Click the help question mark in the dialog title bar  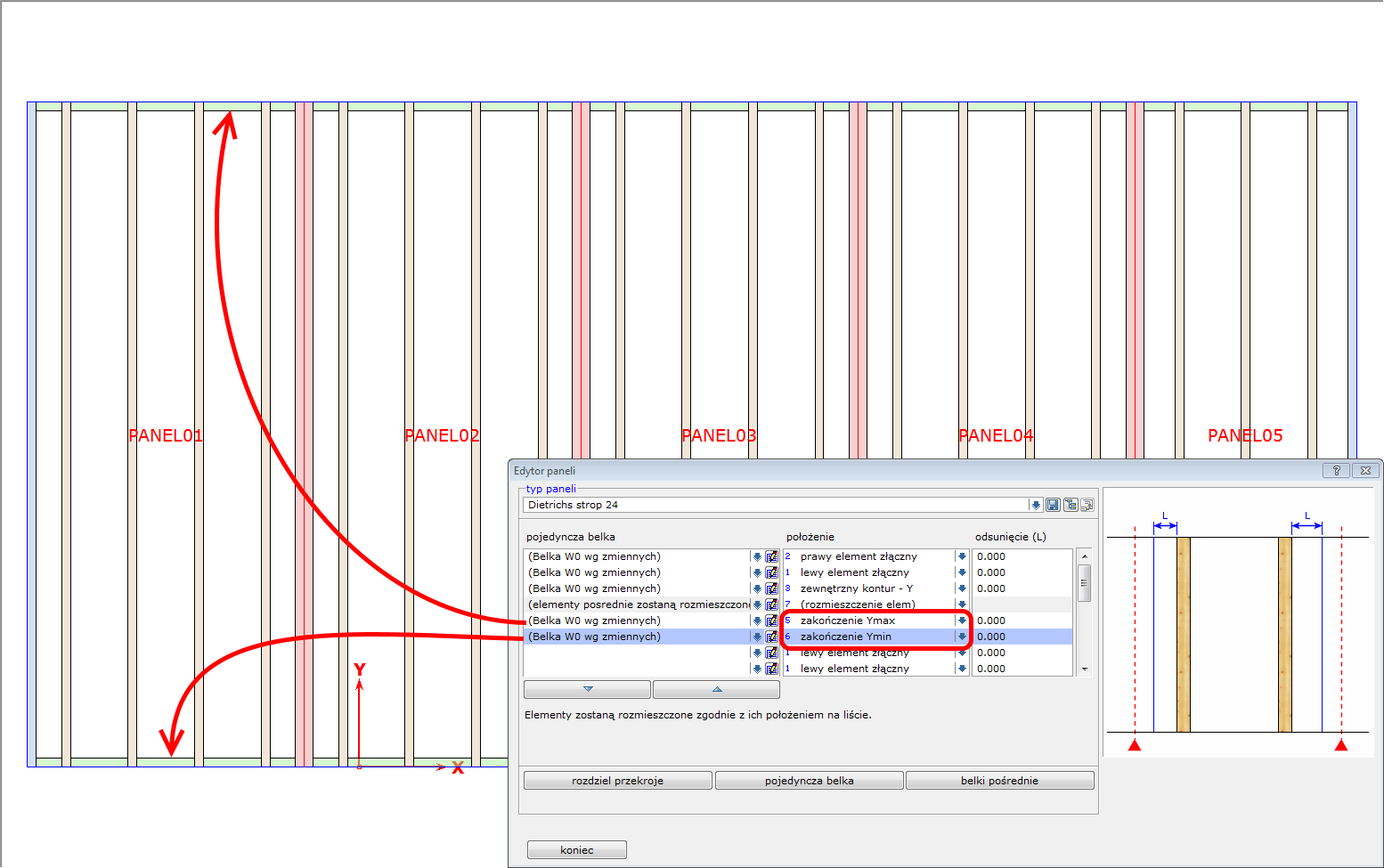click(x=1336, y=471)
